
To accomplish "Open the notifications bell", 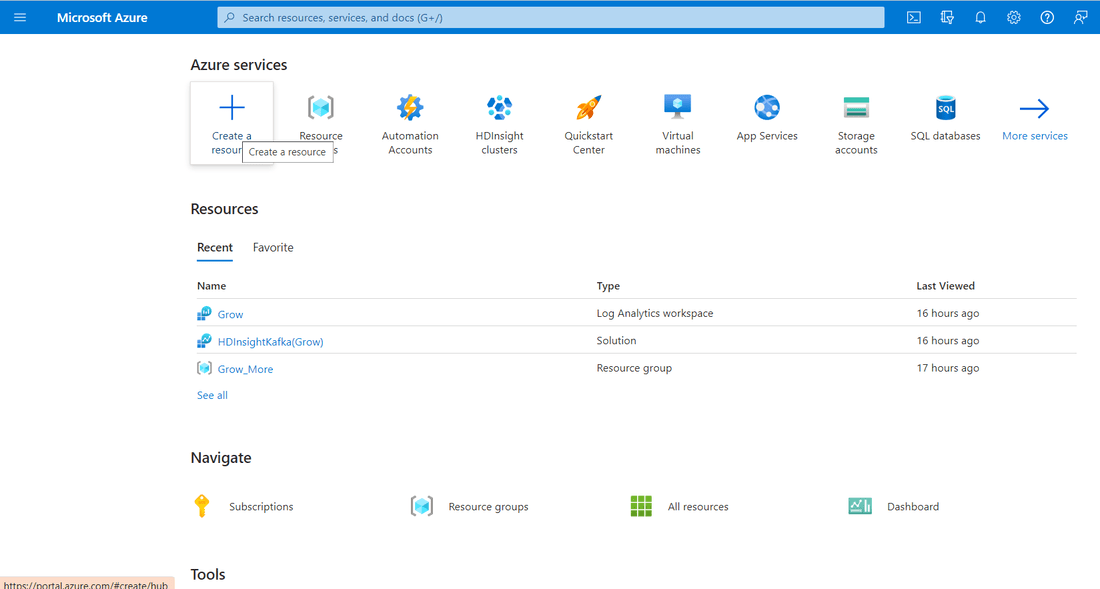I will (x=980, y=18).
